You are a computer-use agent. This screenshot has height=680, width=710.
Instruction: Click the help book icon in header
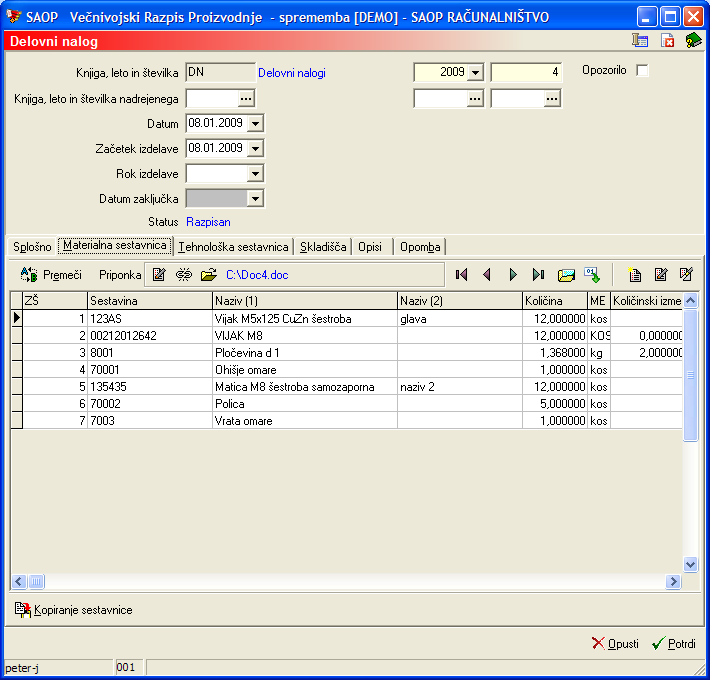693,41
